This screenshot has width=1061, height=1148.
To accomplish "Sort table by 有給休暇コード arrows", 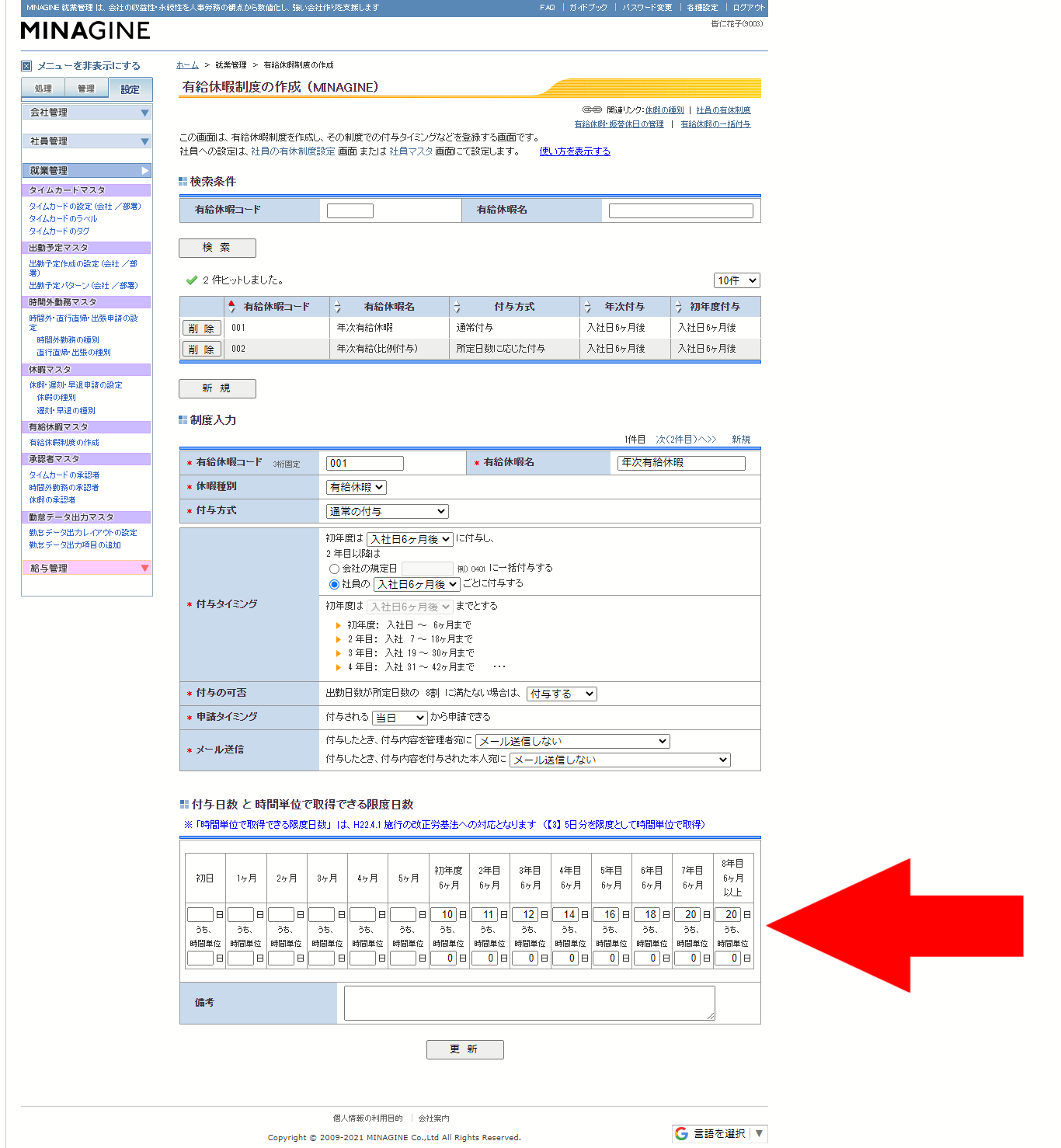I will [x=231, y=307].
